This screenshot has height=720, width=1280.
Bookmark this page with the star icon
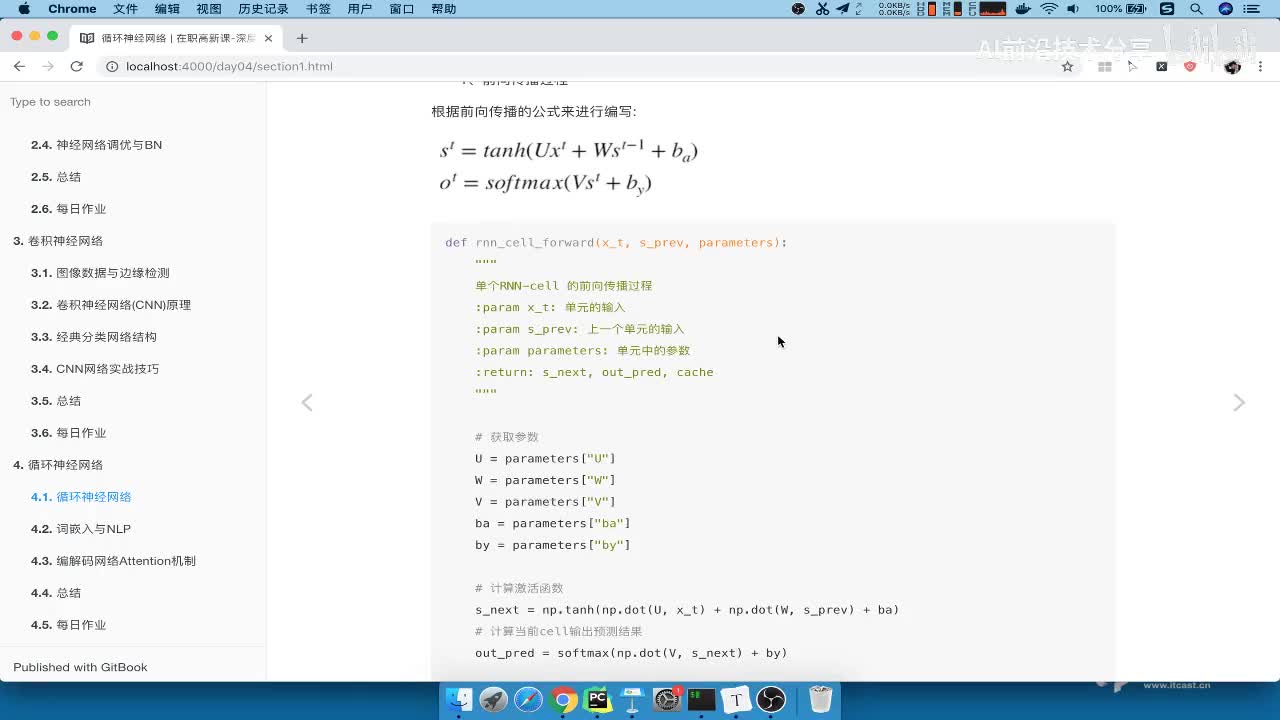(x=1067, y=66)
